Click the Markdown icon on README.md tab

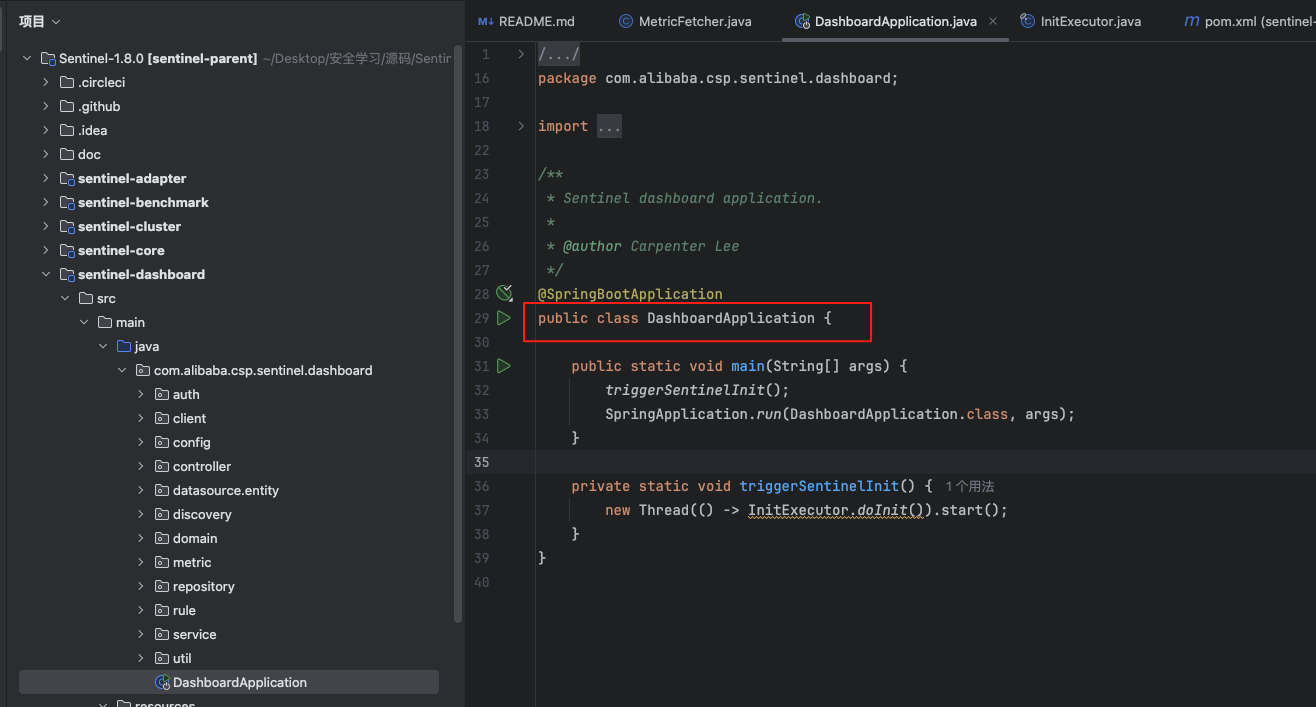(x=486, y=21)
